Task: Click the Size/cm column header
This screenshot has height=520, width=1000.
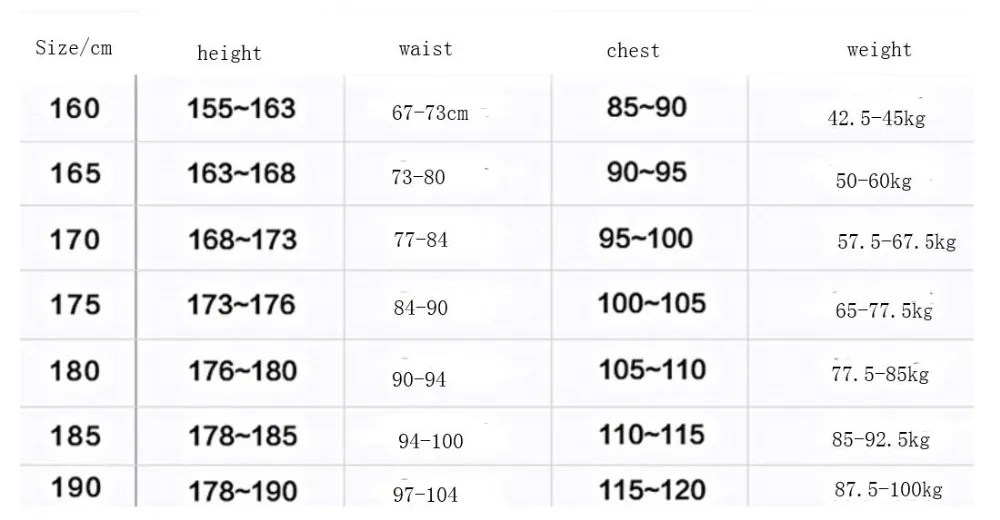Action: [x=73, y=48]
